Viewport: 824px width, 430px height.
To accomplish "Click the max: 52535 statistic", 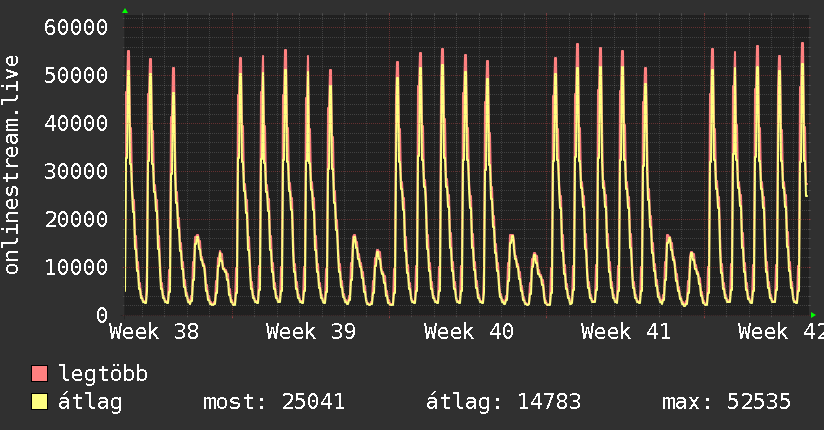I will pyautogui.click(x=726, y=402).
